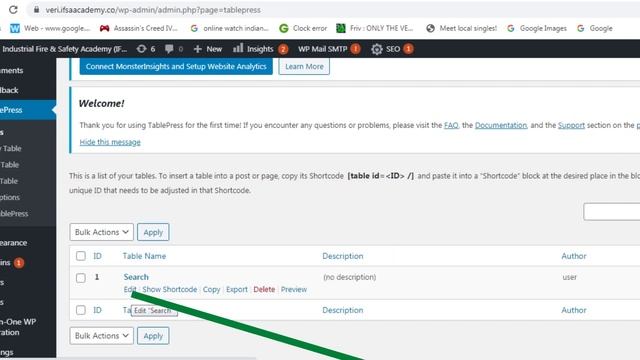Image resolution: width=640 pixels, height=360 pixels.
Task: Click the padlock icon in the address bar
Action: point(36,9)
